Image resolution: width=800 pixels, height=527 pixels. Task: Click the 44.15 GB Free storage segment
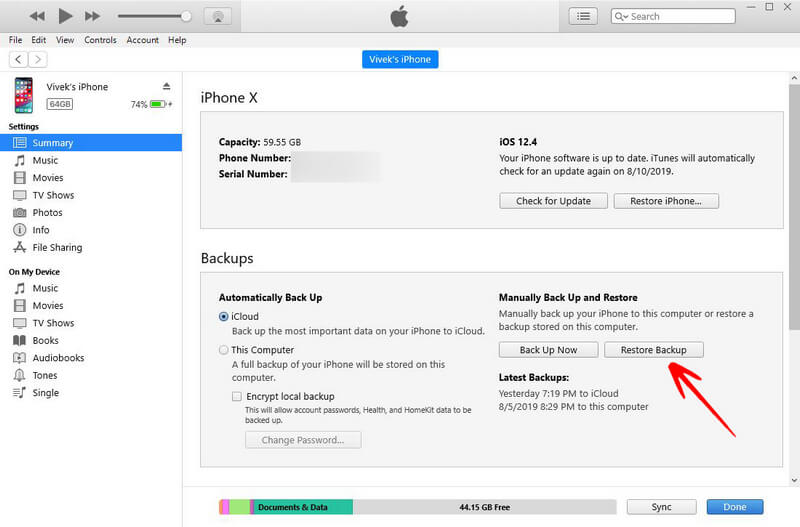click(484, 507)
